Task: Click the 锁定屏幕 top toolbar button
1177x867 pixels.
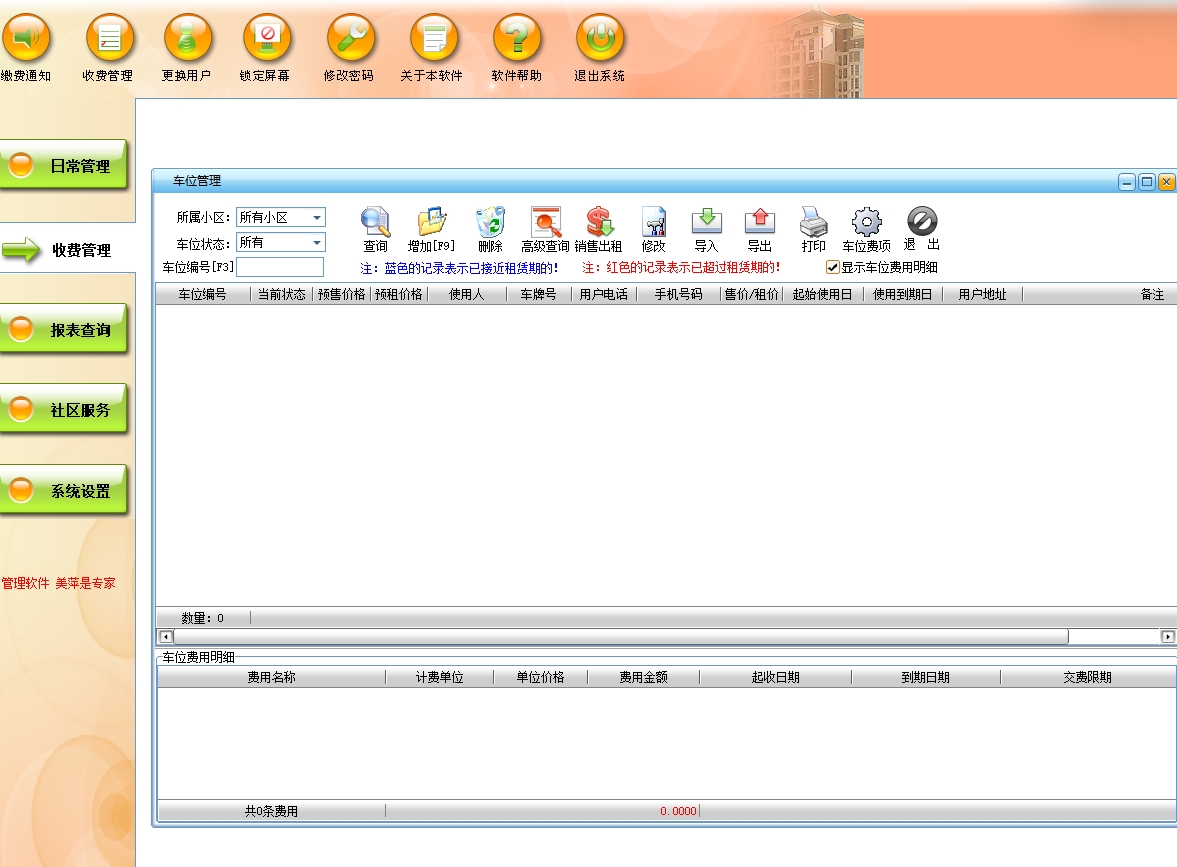Action: click(x=266, y=38)
